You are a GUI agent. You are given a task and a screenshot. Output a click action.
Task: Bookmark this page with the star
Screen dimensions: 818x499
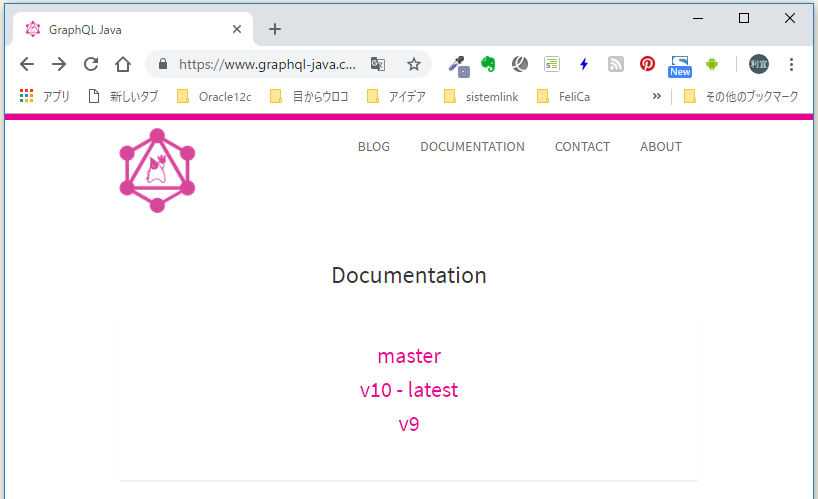[x=414, y=64]
